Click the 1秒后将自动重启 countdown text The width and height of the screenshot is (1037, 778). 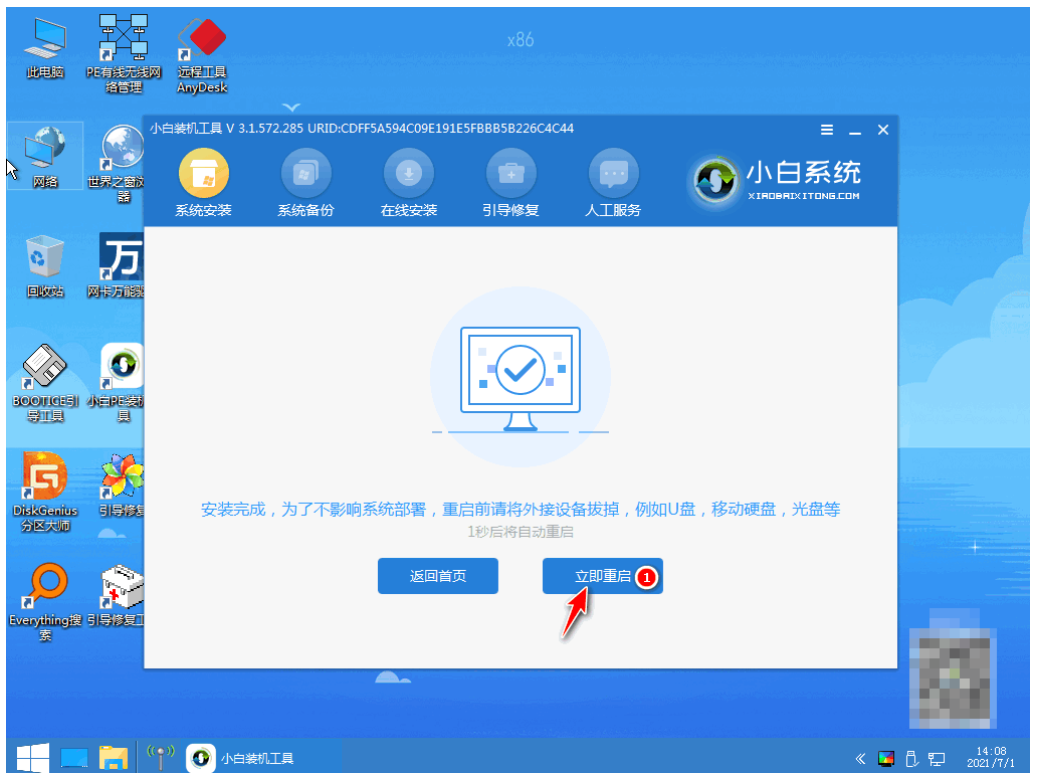click(520, 532)
